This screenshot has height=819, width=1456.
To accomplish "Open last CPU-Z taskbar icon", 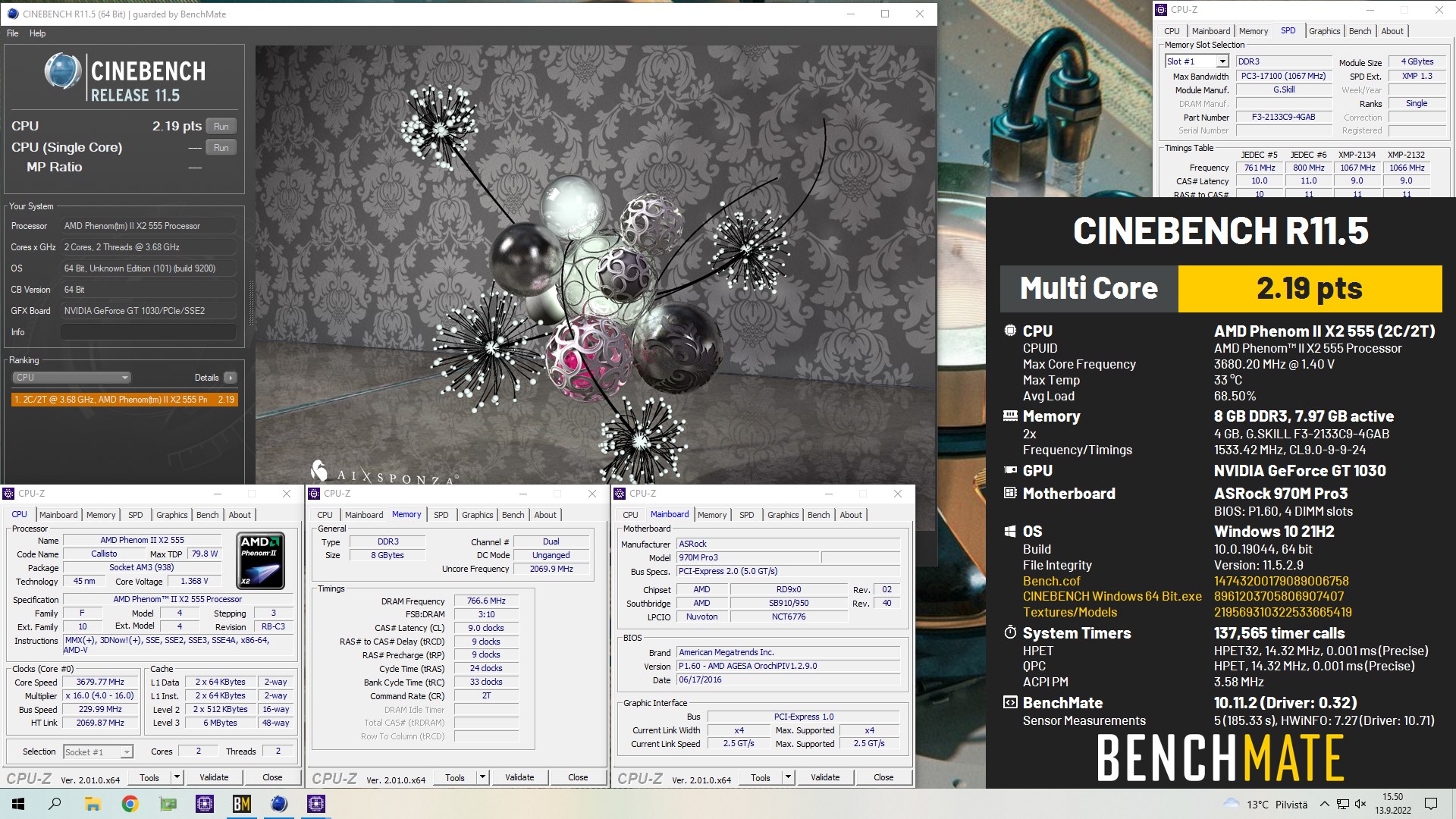I will [x=316, y=804].
